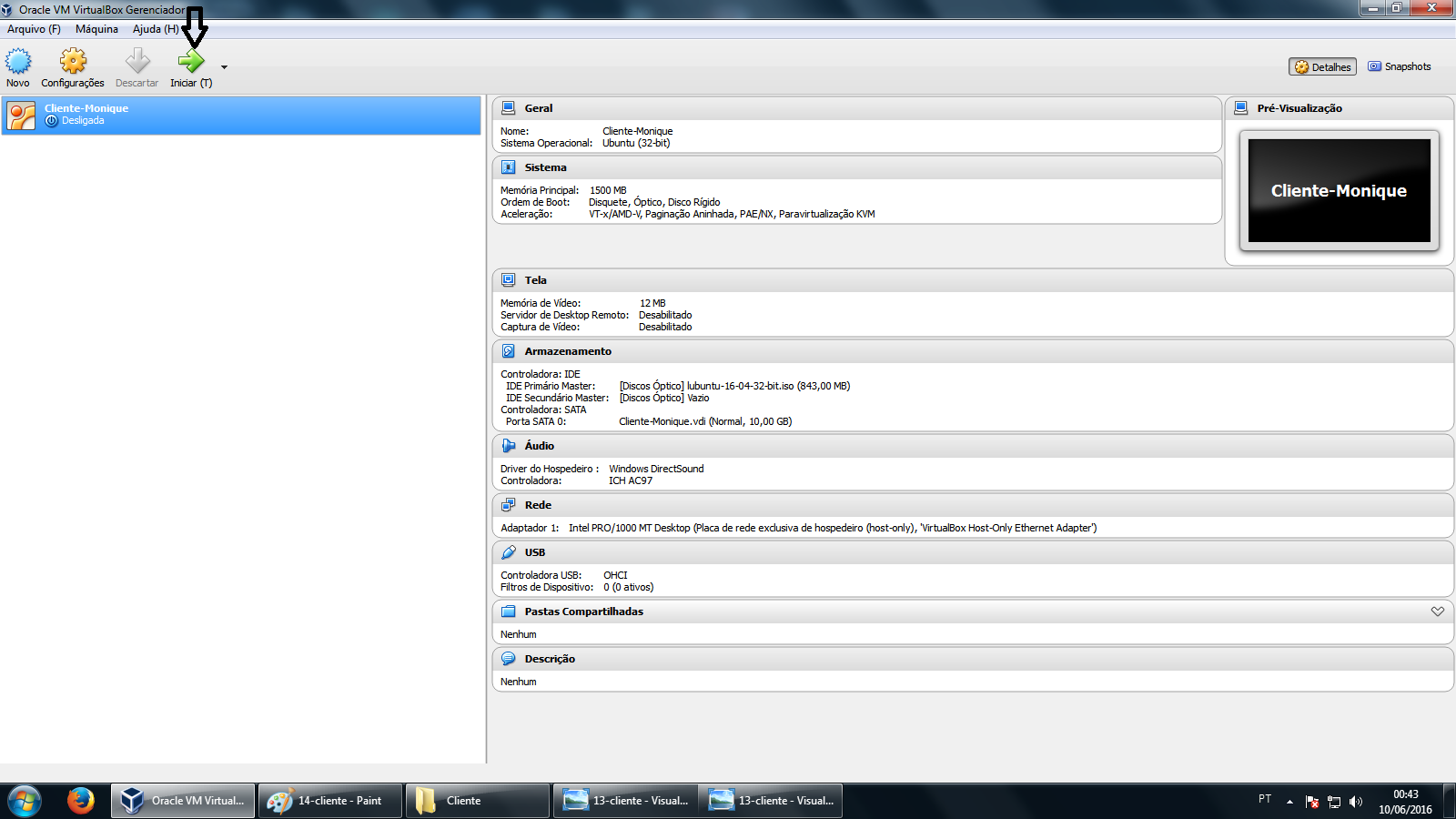Click the Descartar toolbar icon
Image resolution: width=1456 pixels, height=819 pixels.
pos(137,61)
